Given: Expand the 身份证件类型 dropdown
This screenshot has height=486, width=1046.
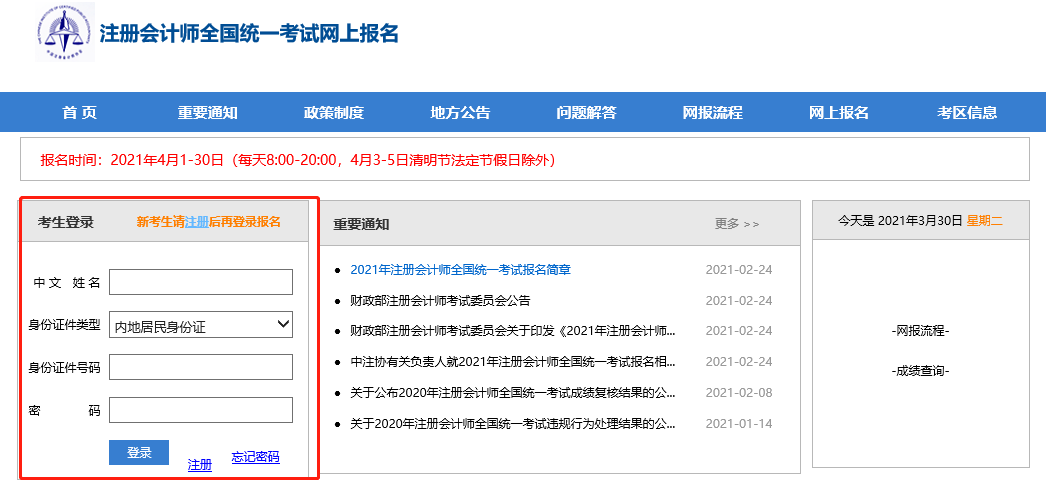Looking at the screenshot, I should pyautogui.click(x=200, y=325).
